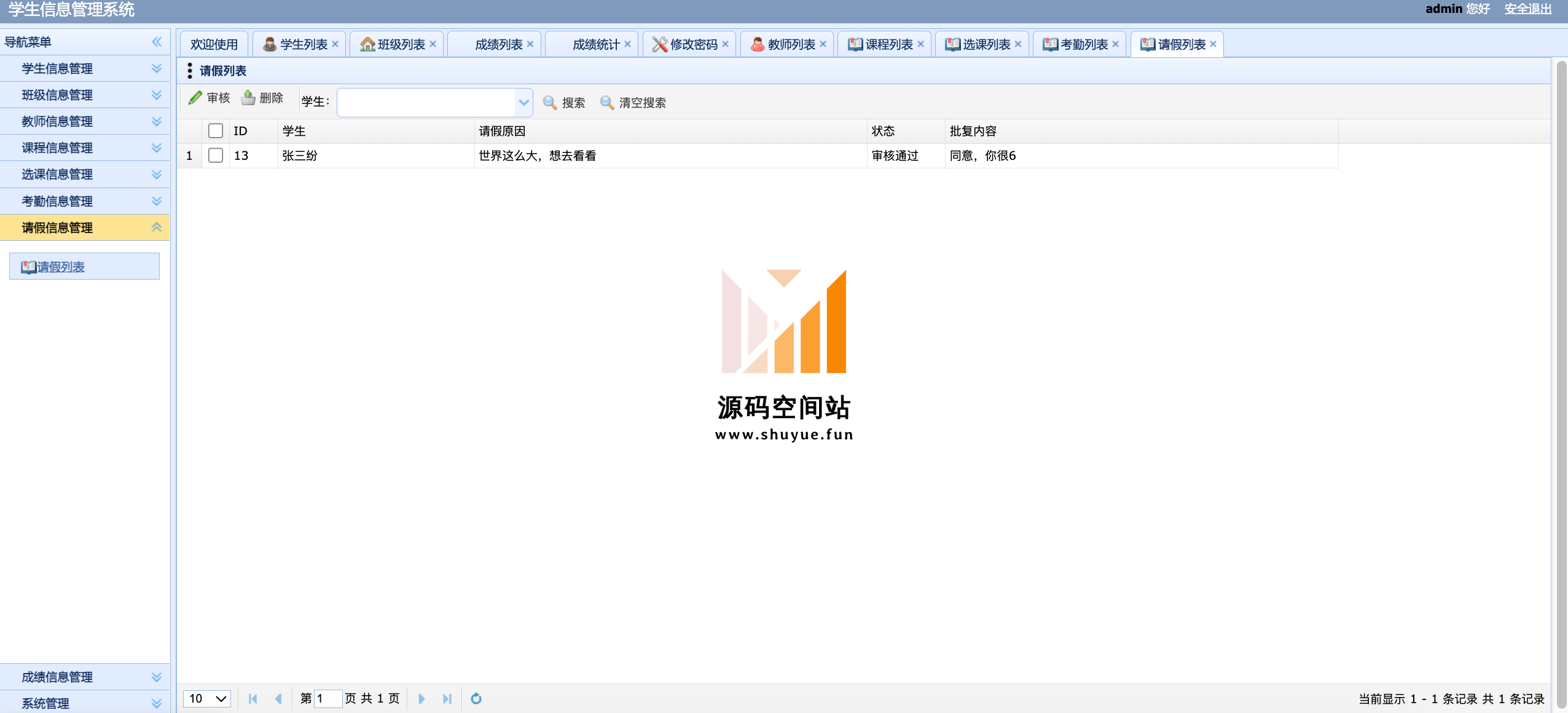Screen dimensions: 1568x713
Task: Go to last page icon
Action: coord(447,699)
